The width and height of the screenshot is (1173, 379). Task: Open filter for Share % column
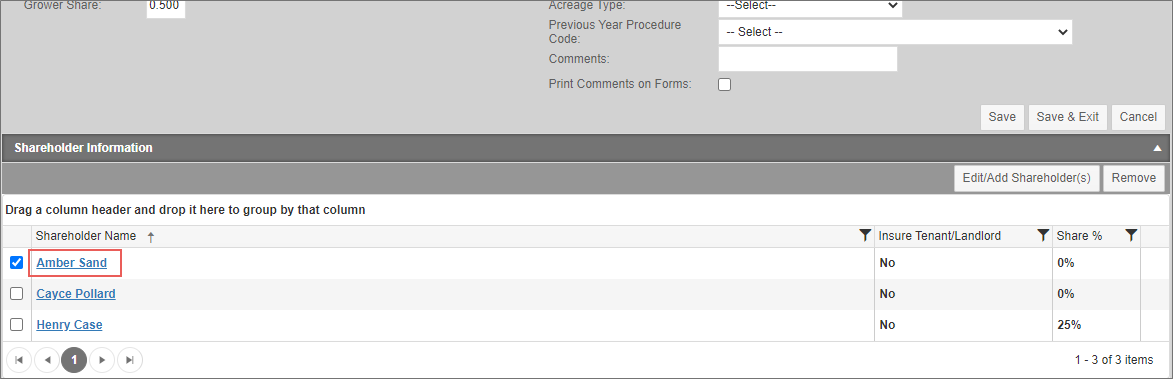1131,235
